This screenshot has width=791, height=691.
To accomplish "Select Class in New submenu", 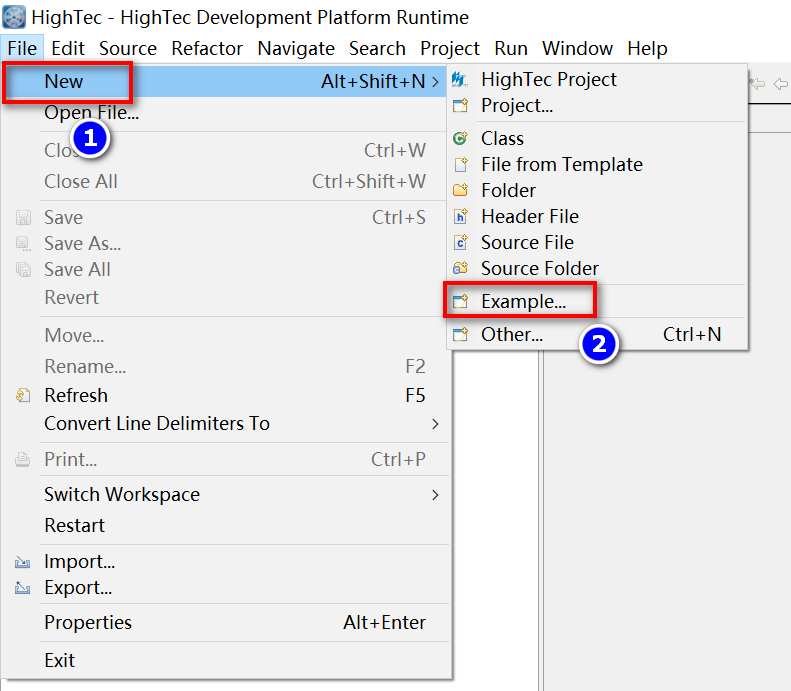I will point(597,138).
